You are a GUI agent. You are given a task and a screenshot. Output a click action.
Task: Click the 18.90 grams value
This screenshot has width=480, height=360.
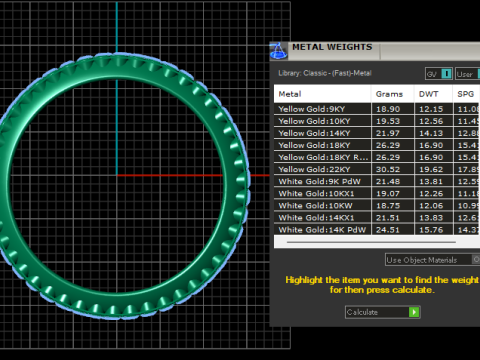coord(388,109)
